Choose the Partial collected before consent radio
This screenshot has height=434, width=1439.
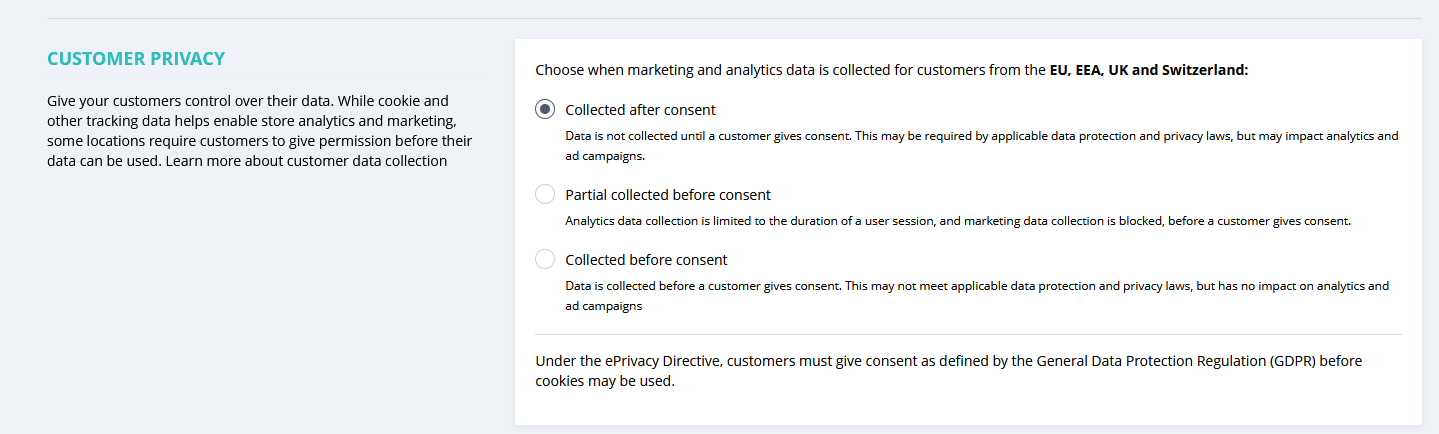[545, 195]
